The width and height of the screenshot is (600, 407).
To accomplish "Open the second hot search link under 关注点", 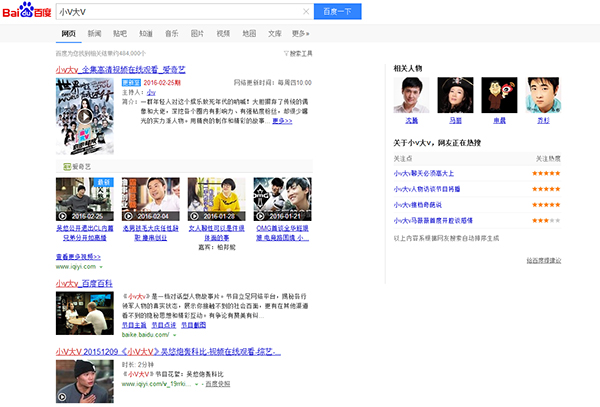I will (x=427, y=189).
